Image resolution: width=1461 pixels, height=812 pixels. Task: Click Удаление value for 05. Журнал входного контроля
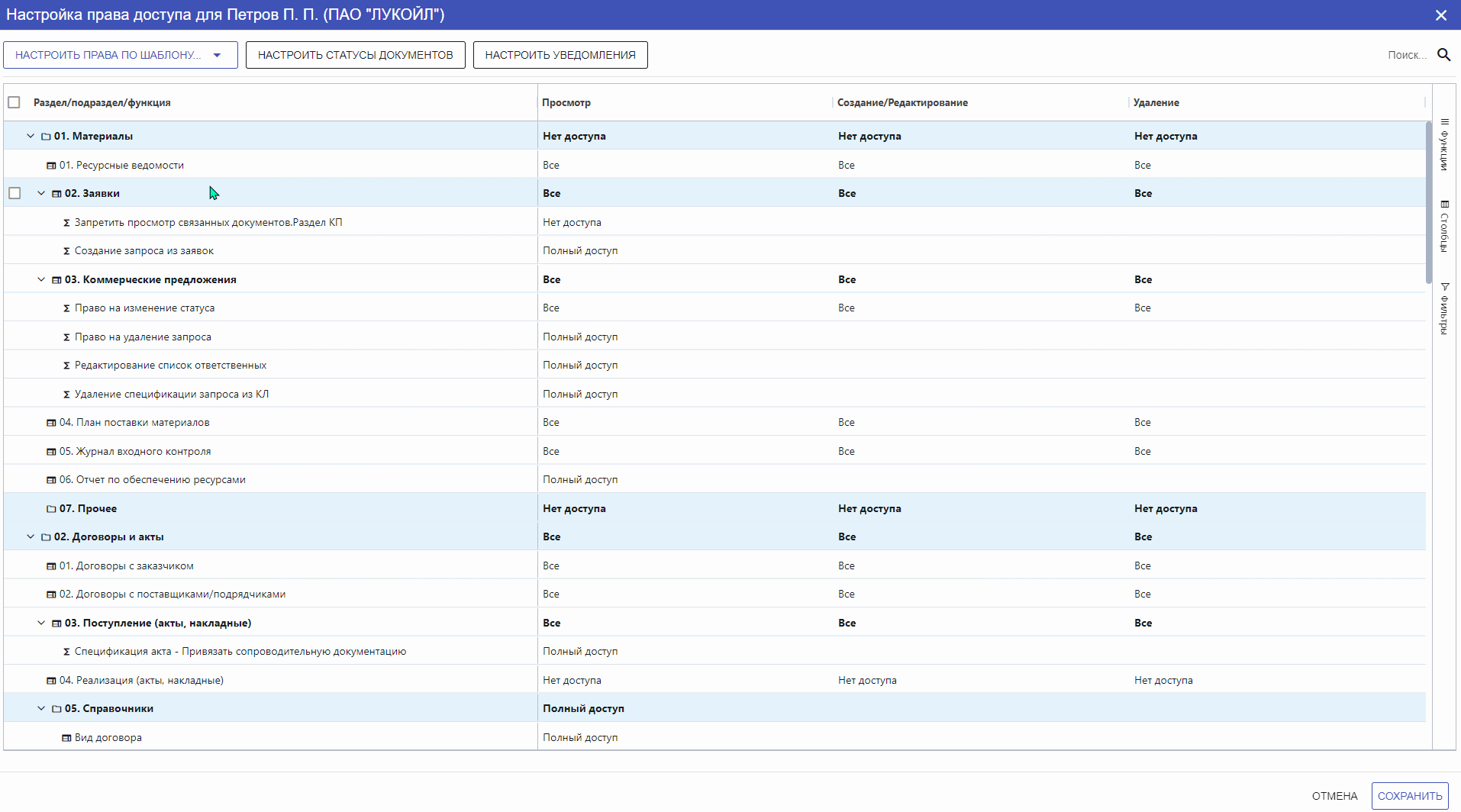coord(1142,452)
